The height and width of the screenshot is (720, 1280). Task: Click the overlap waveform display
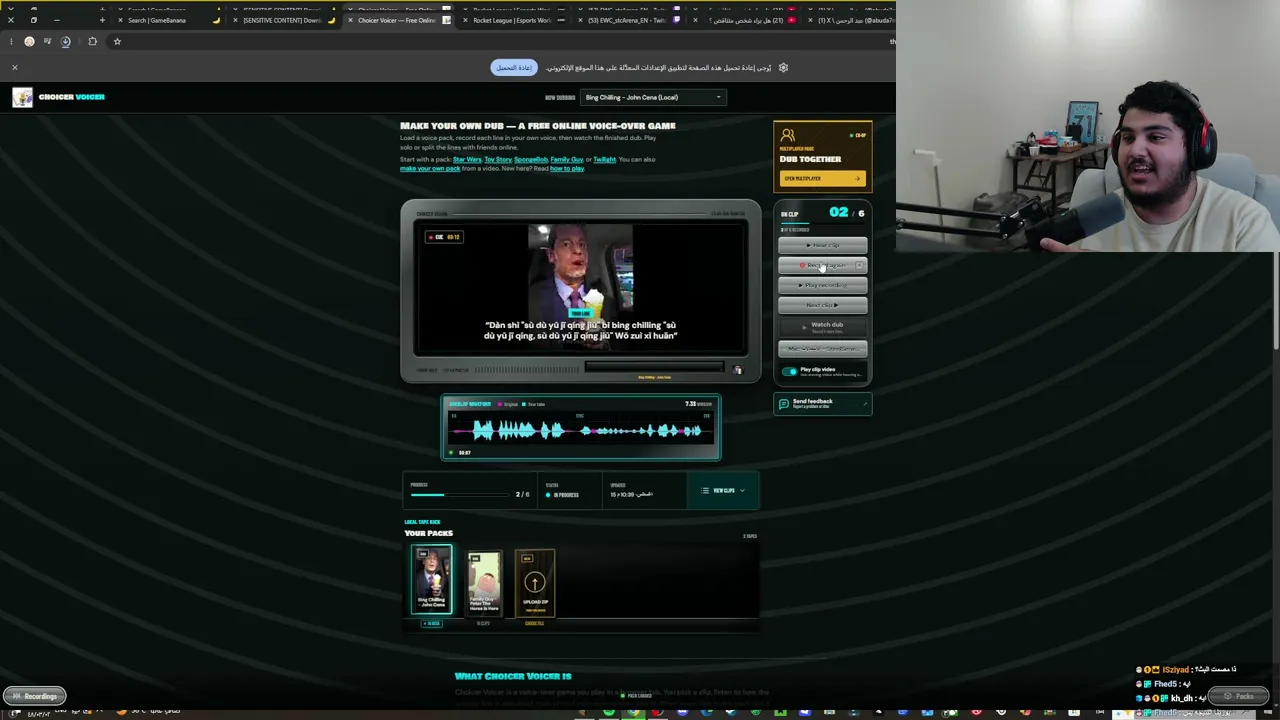click(x=581, y=431)
